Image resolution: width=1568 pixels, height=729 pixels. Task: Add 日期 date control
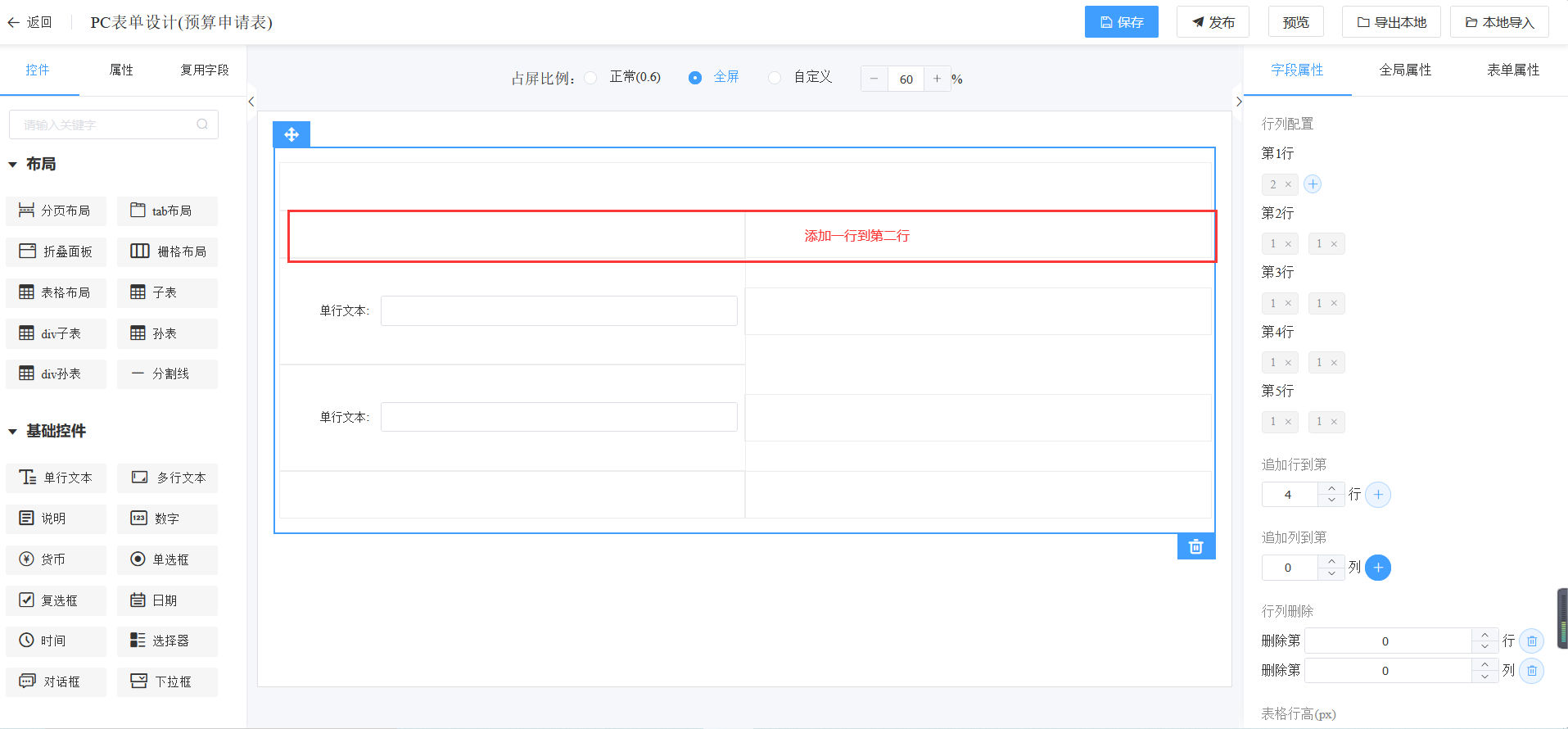pyautogui.click(x=167, y=600)
